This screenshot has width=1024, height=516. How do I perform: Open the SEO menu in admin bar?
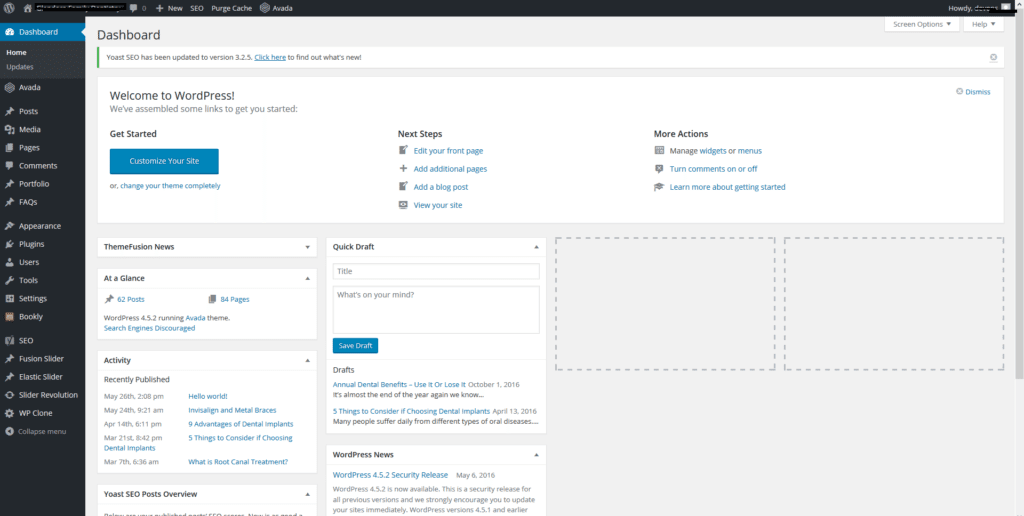pos(197,8)
